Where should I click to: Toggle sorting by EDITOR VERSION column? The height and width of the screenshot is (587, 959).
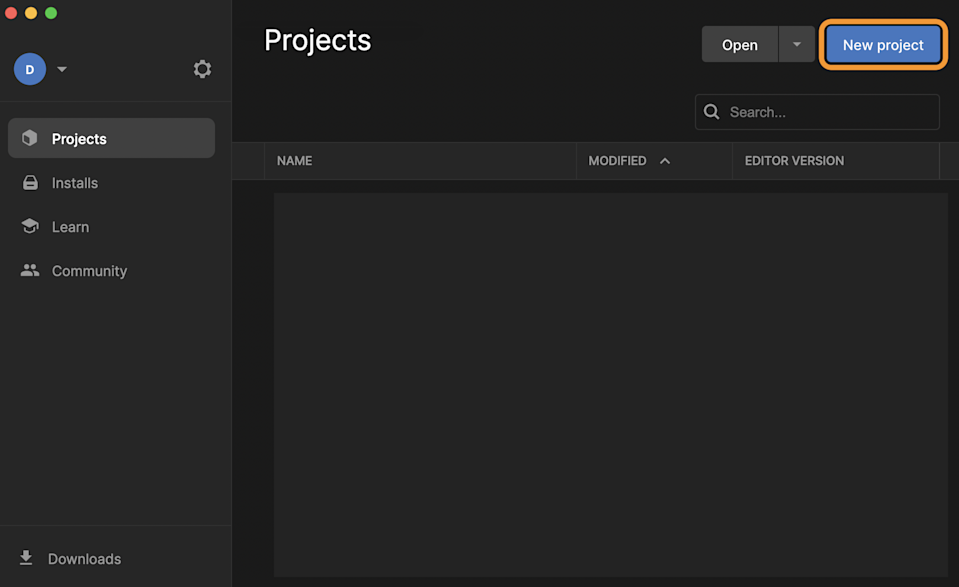pos(793,160)
